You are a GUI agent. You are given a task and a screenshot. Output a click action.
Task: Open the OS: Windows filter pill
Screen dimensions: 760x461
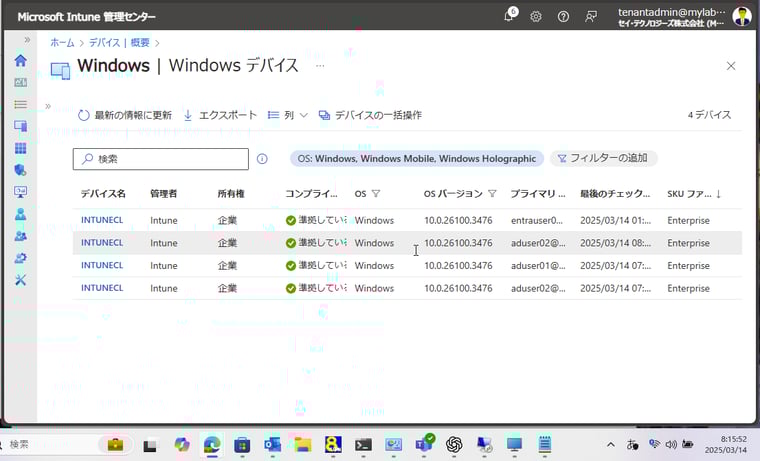[x=417, y=159]
